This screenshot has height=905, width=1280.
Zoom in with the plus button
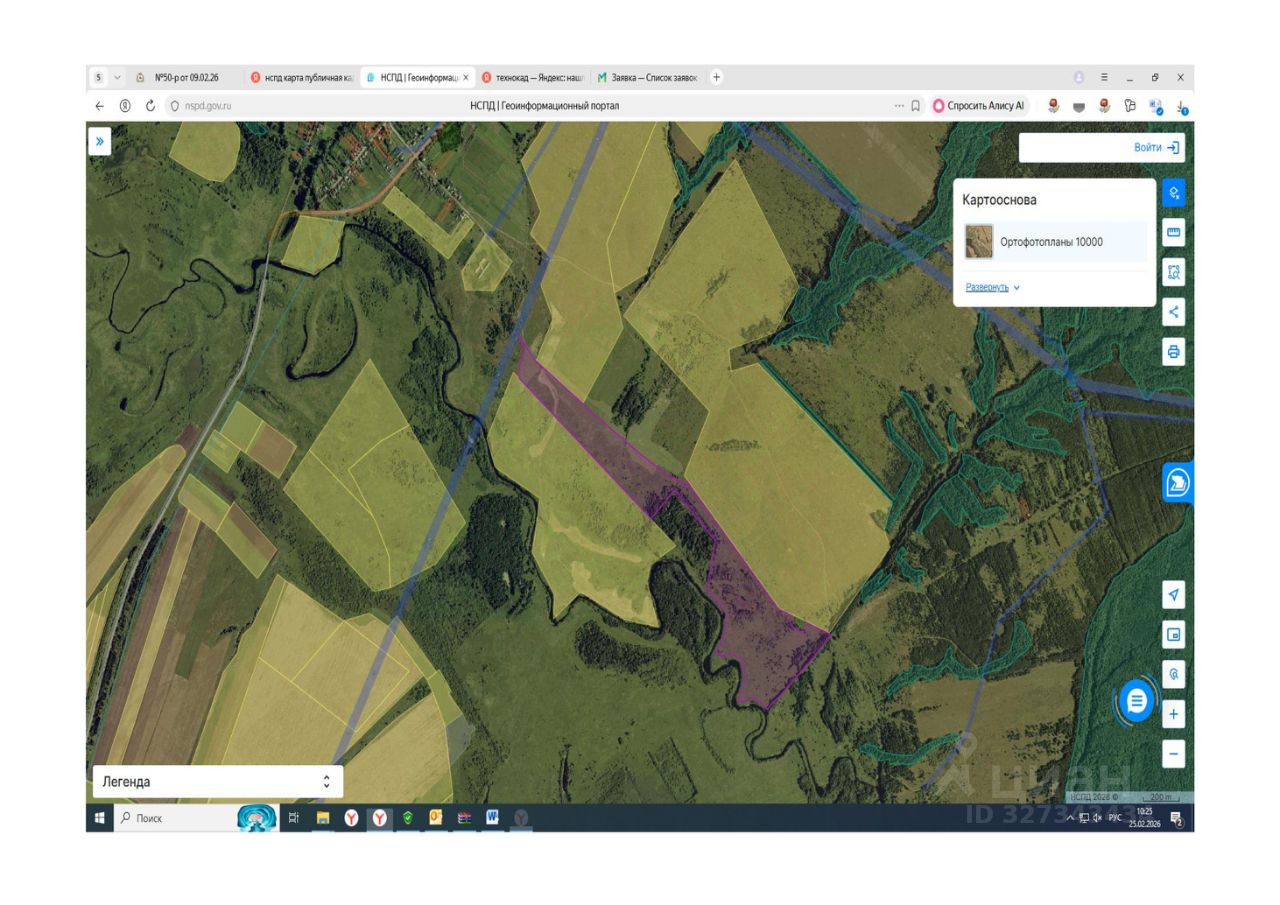(1174, 715)
